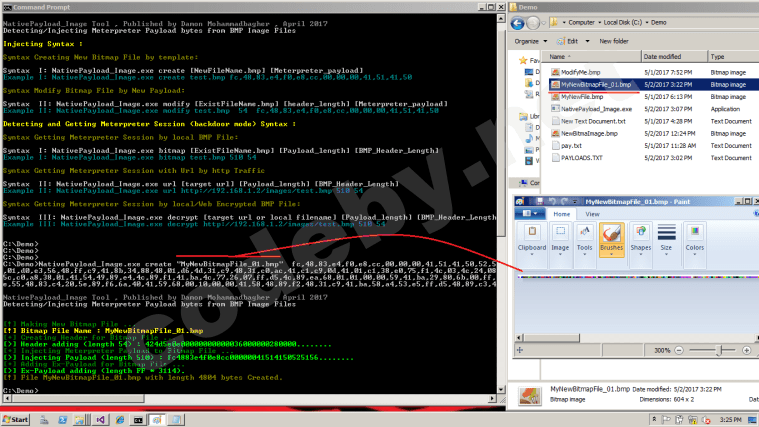
Task: Expand Brushes dropdown arrow in Paint
Action: click(611, 255)
